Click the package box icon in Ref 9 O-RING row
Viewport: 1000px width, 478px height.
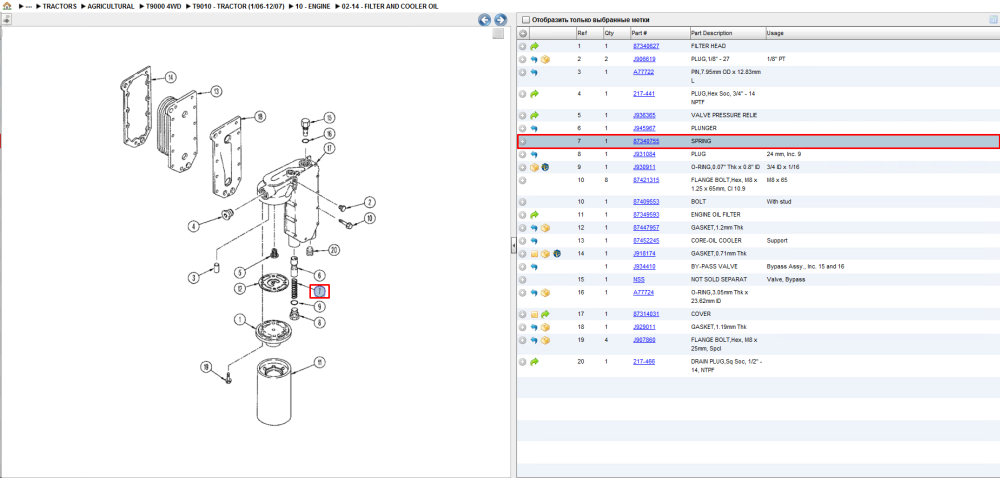tap(534, 167)
